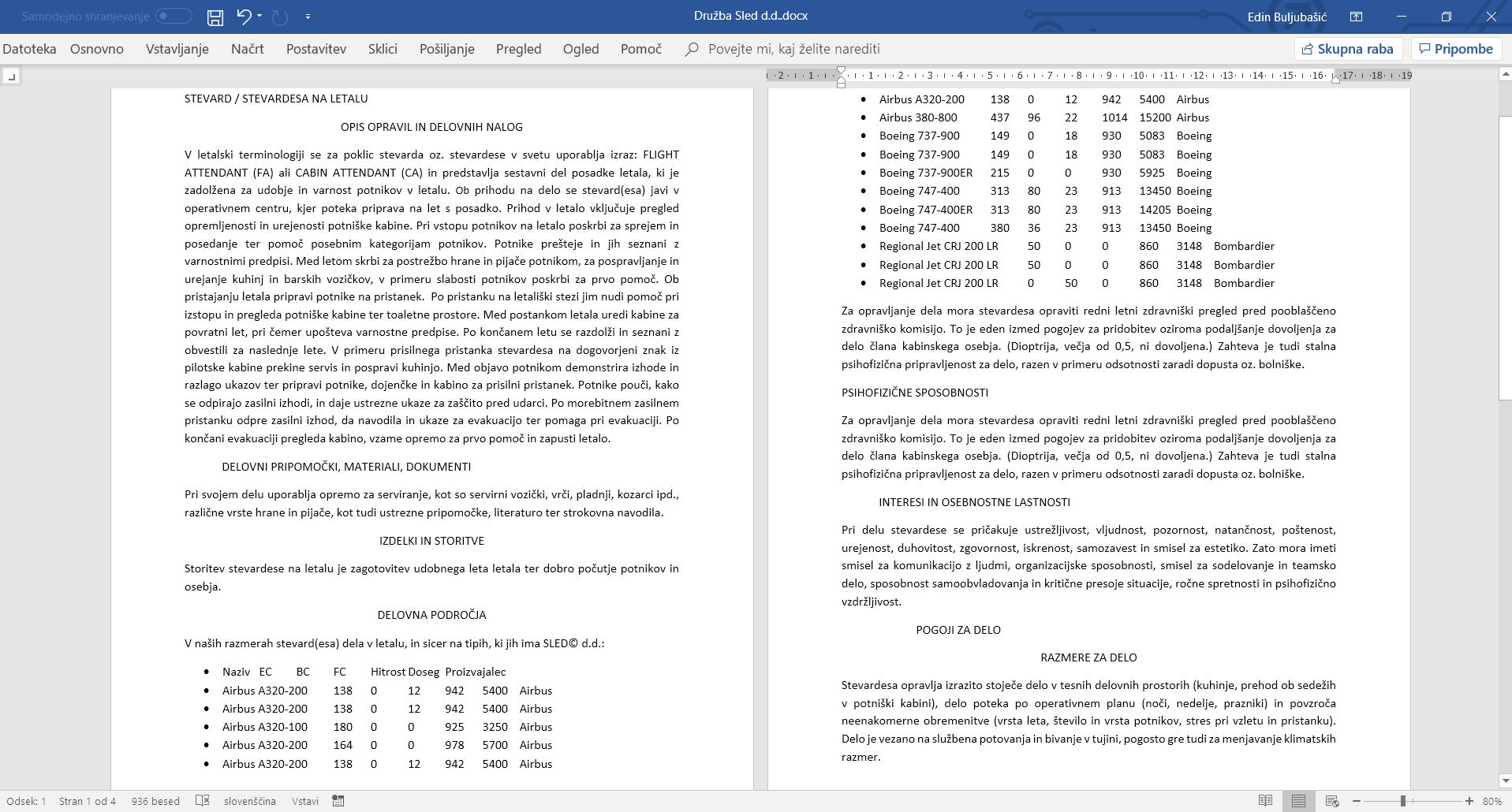Click heading 'POGOJI ZA DELO'
This screenshot has width=1512, height=812.
coord(958,630)
